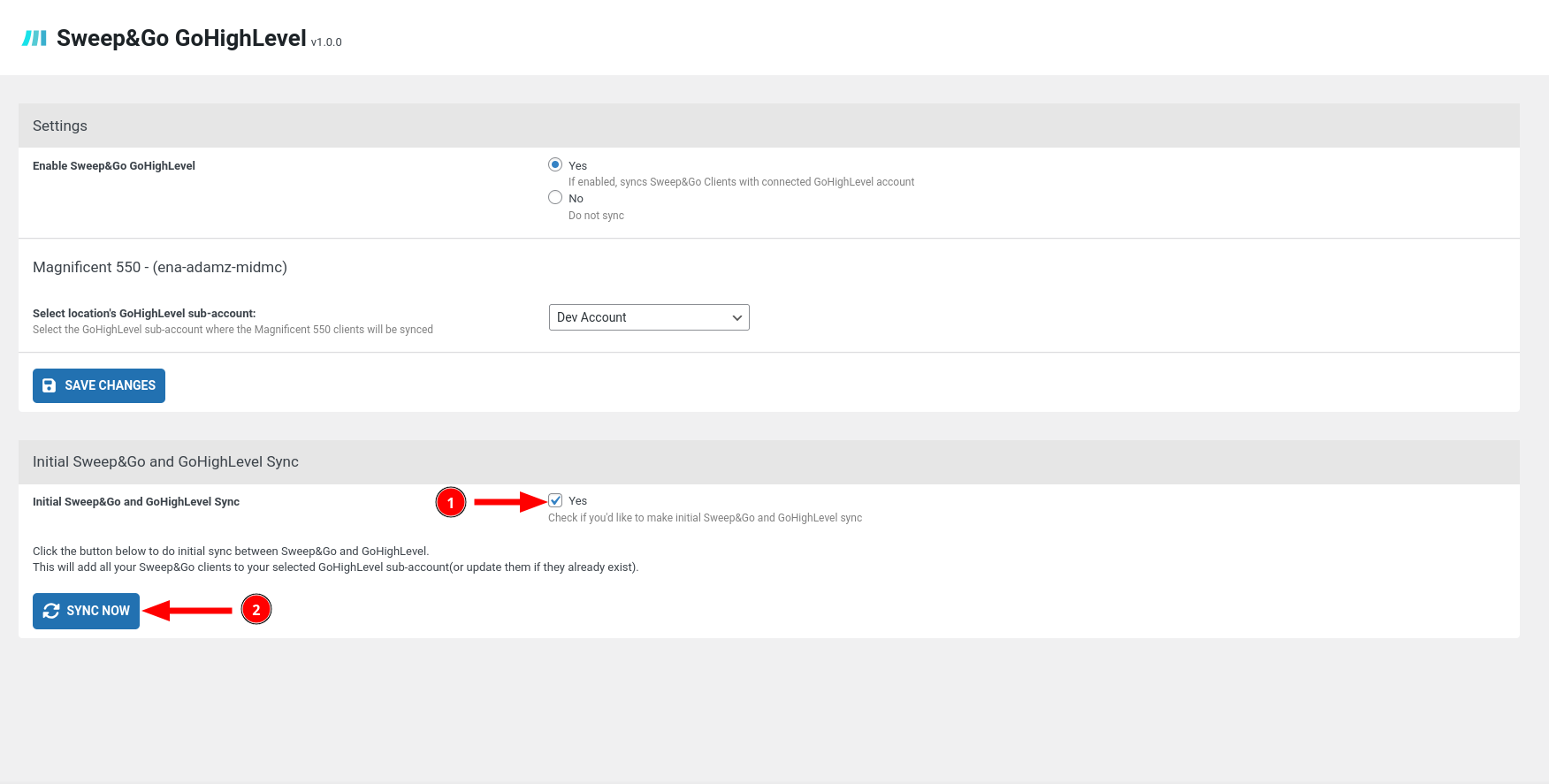The image size is (1549, 784).
Task: Click the bold 'Initial Sweep&Go and GoHighLevel Sync' row label
Action: tap(136, 501)
